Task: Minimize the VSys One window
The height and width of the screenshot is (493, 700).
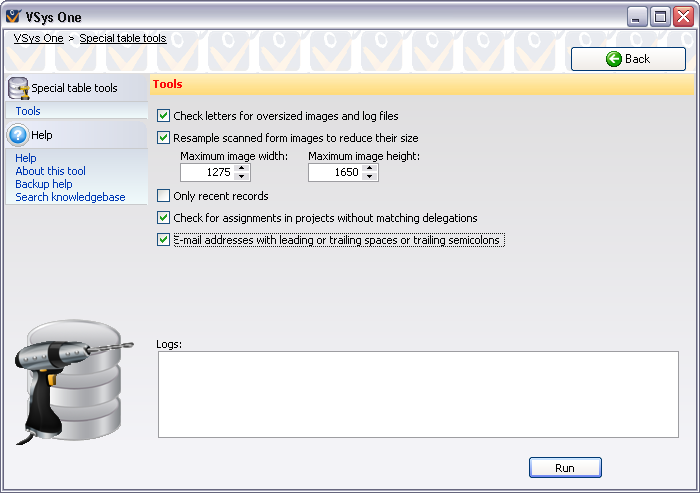Action: tap(637, 17)
